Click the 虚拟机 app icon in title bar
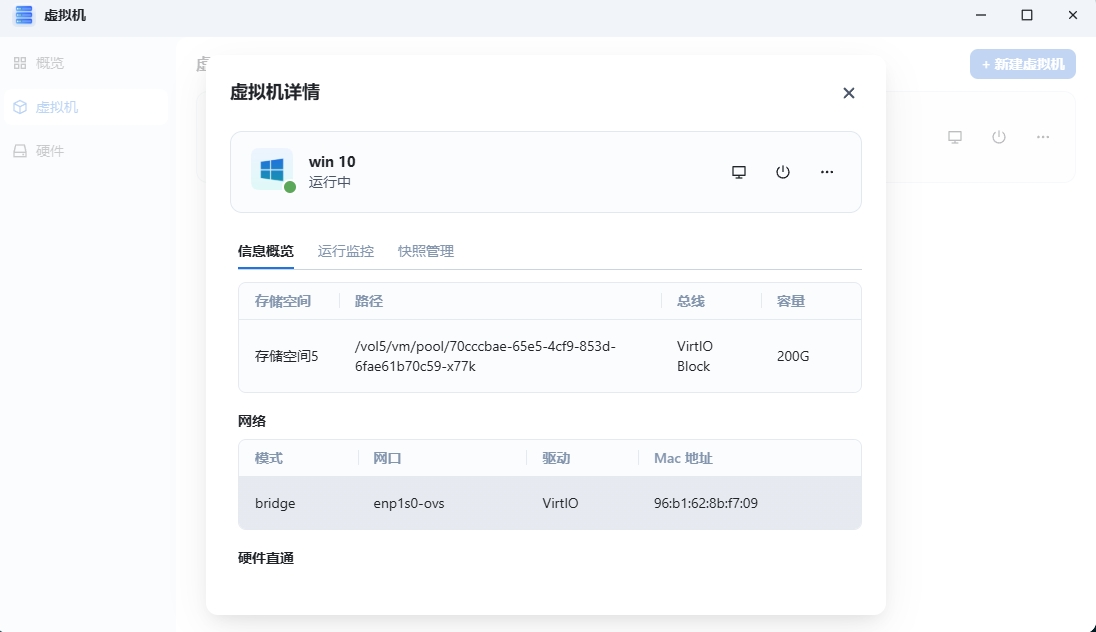The height and width of the screenshot is (632, 1096). [x=23, y=15]
